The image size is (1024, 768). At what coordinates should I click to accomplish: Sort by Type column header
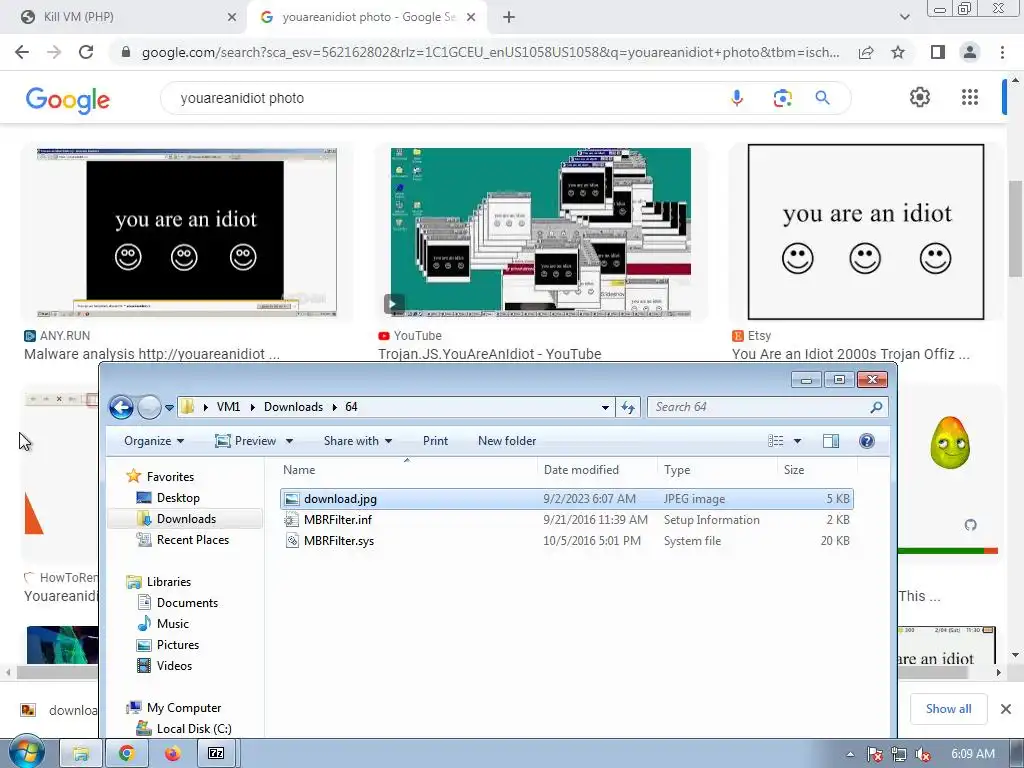(x=717, y=470)
